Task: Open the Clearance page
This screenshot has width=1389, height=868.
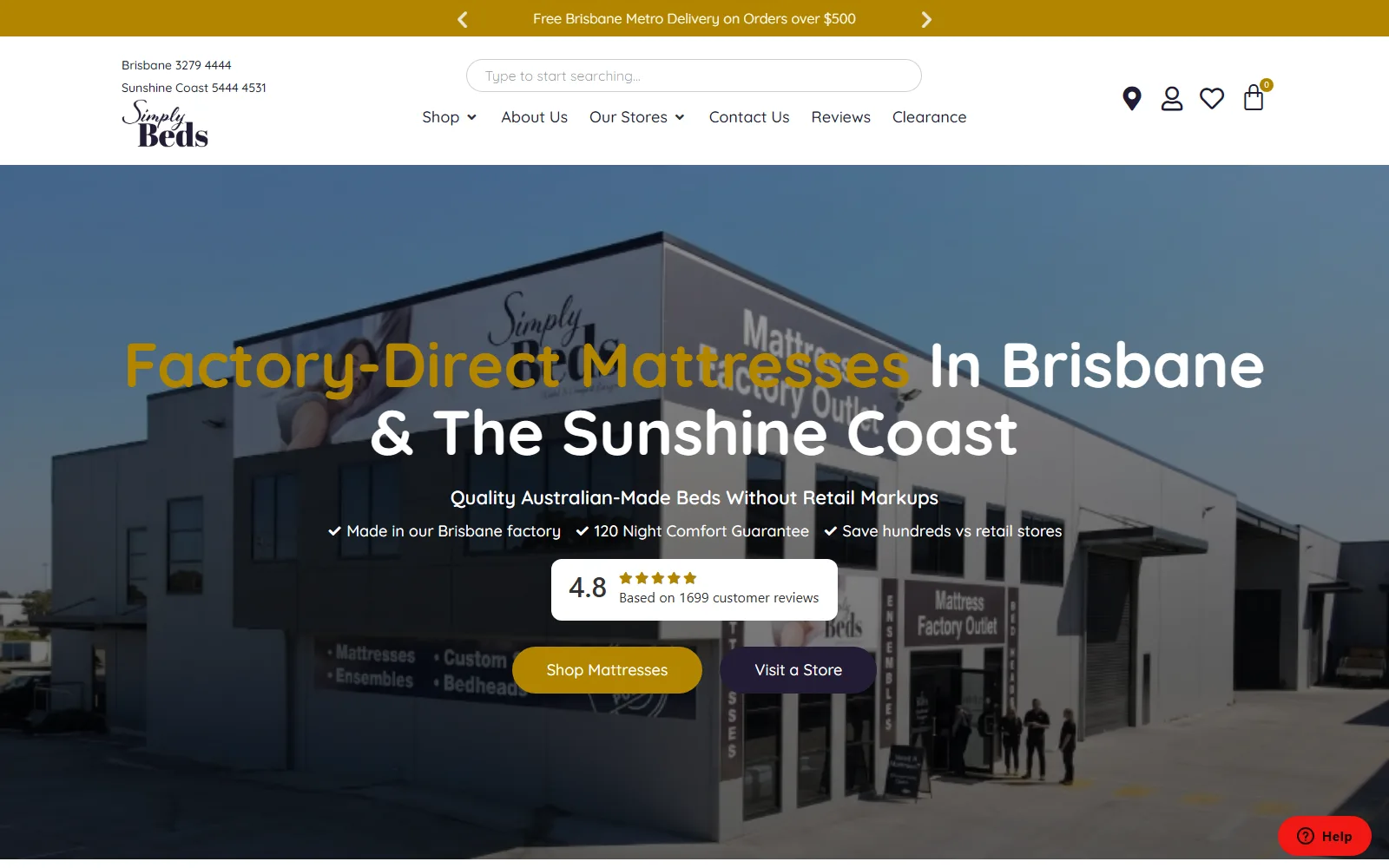Action: (x=929, y=117)
